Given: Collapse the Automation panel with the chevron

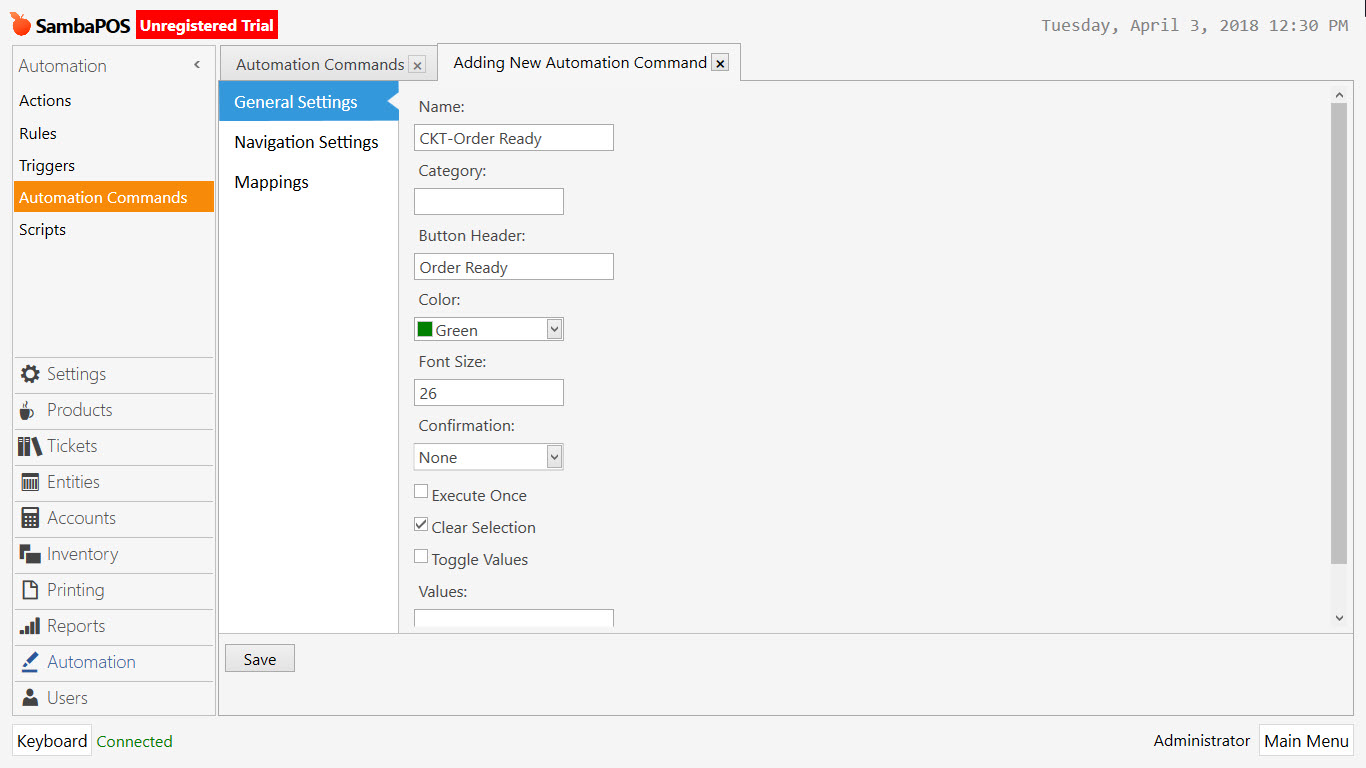Looking at the screenshot, I should [x=197, y=64].
